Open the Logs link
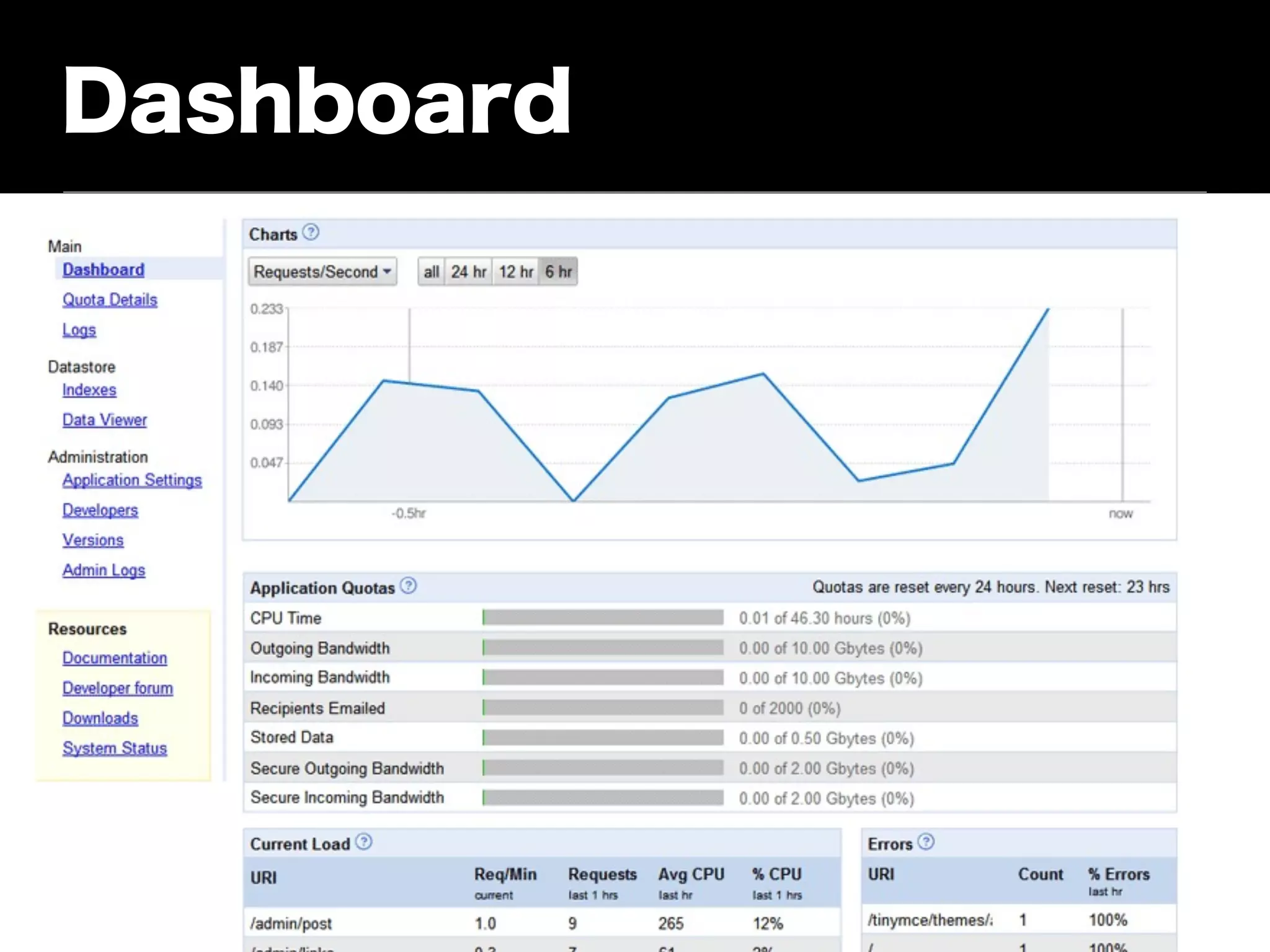The width and height of the screenshot is (1270, 952). point(79,330)
